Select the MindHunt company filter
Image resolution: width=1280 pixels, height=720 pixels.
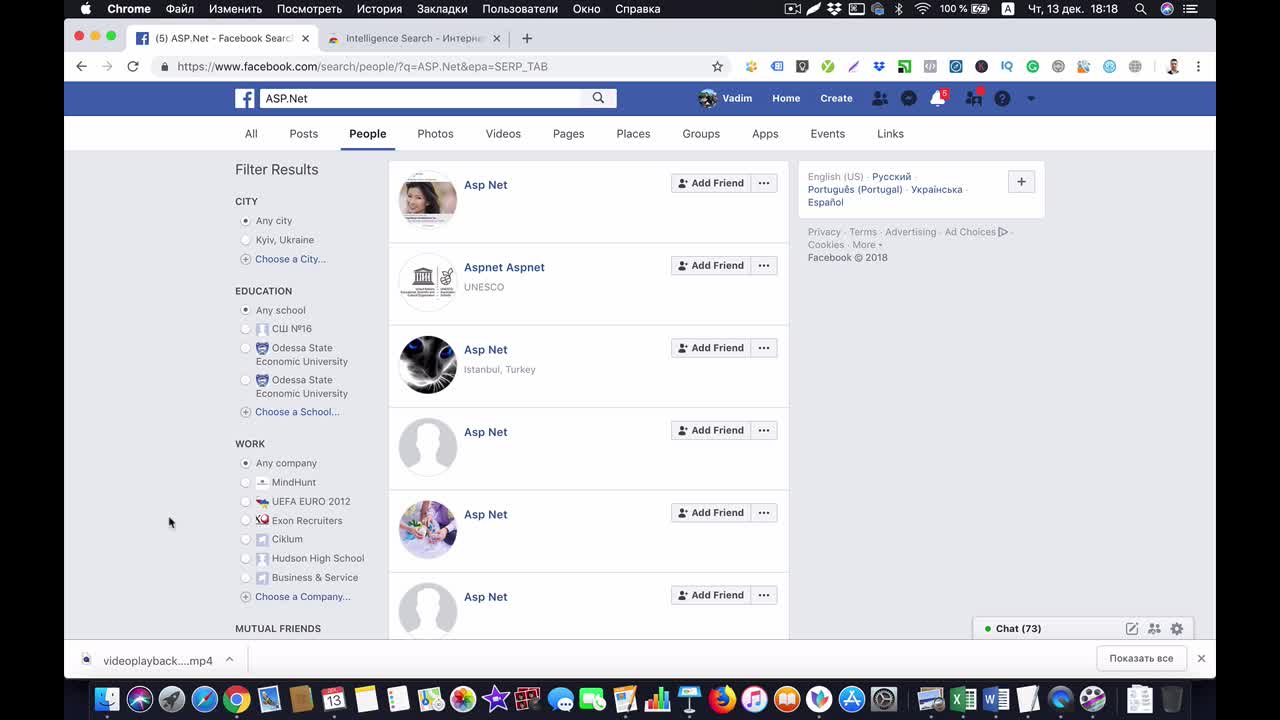click(x=246, y=482)
